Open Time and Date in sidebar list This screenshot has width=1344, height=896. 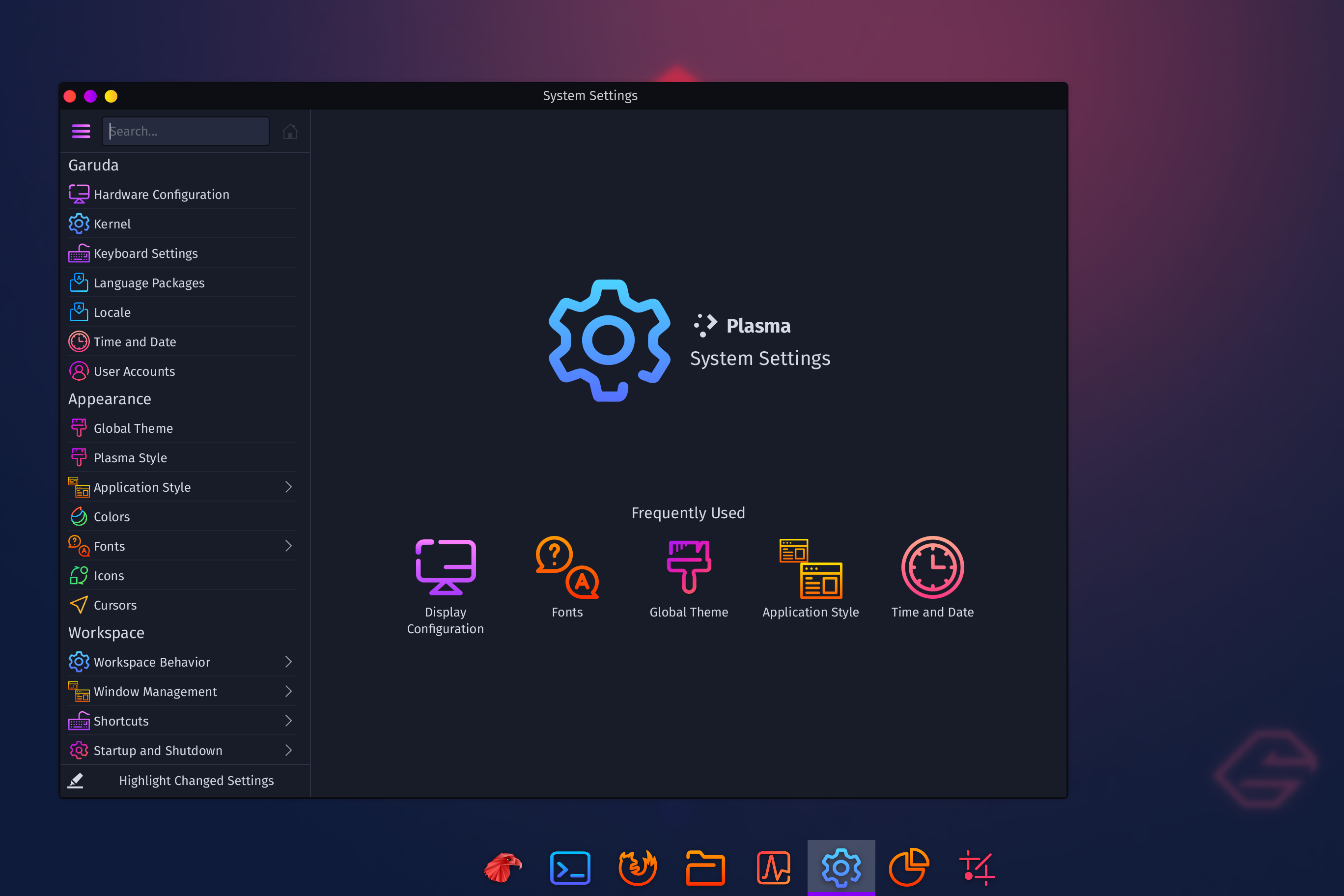tap(182, 342)
